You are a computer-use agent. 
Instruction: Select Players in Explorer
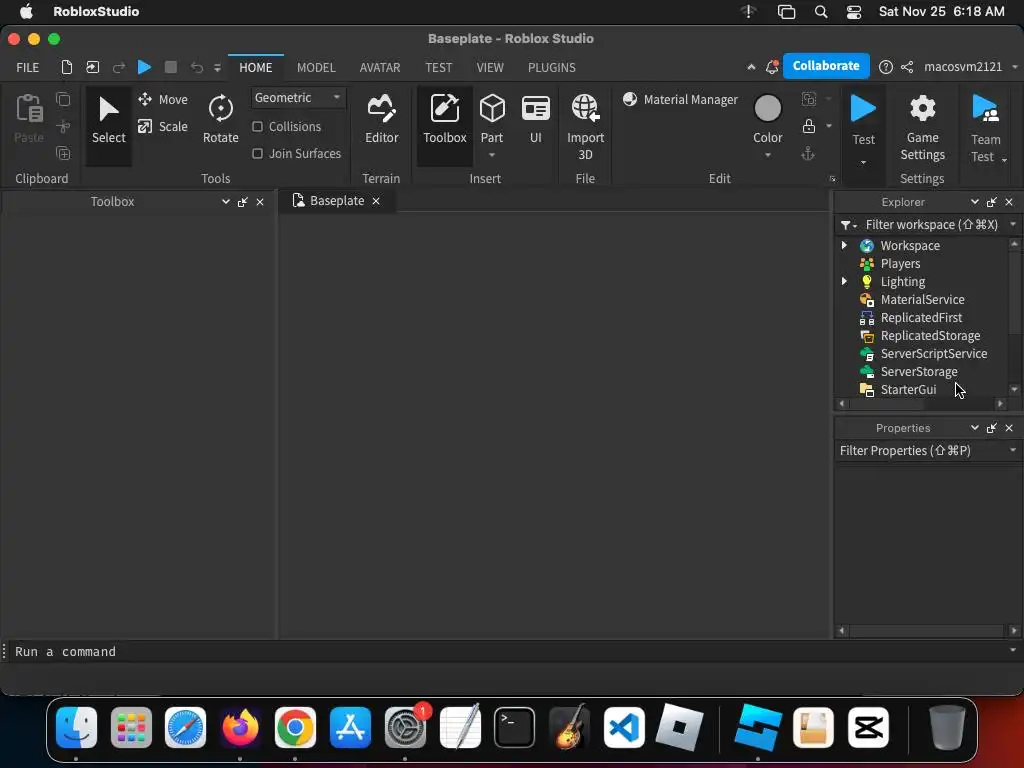click(x=900, y=263)
